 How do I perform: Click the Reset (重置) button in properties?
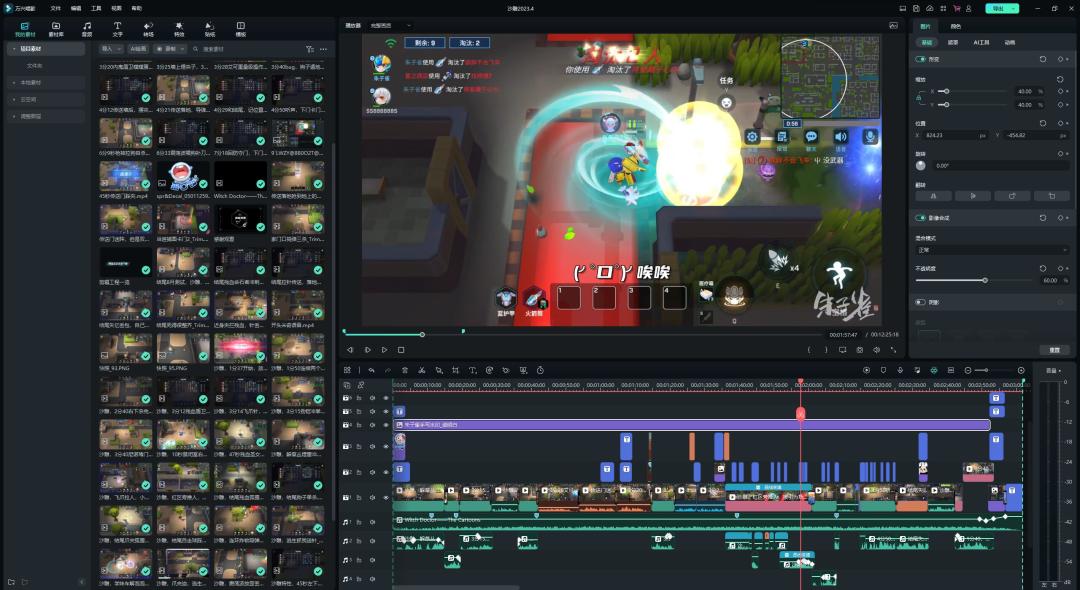(1054, 350)
